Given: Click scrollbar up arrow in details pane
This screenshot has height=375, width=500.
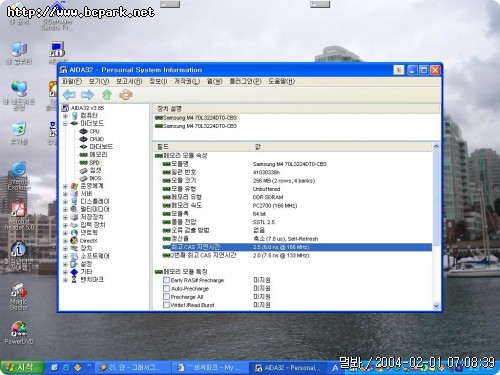Looking at the screenshot, I should click(436, 146).
